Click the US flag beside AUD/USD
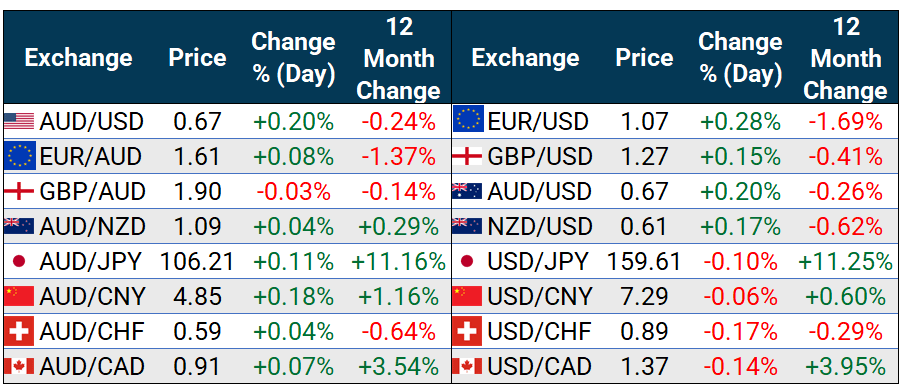The image size is (902, 392). click(x=19, y=121)
